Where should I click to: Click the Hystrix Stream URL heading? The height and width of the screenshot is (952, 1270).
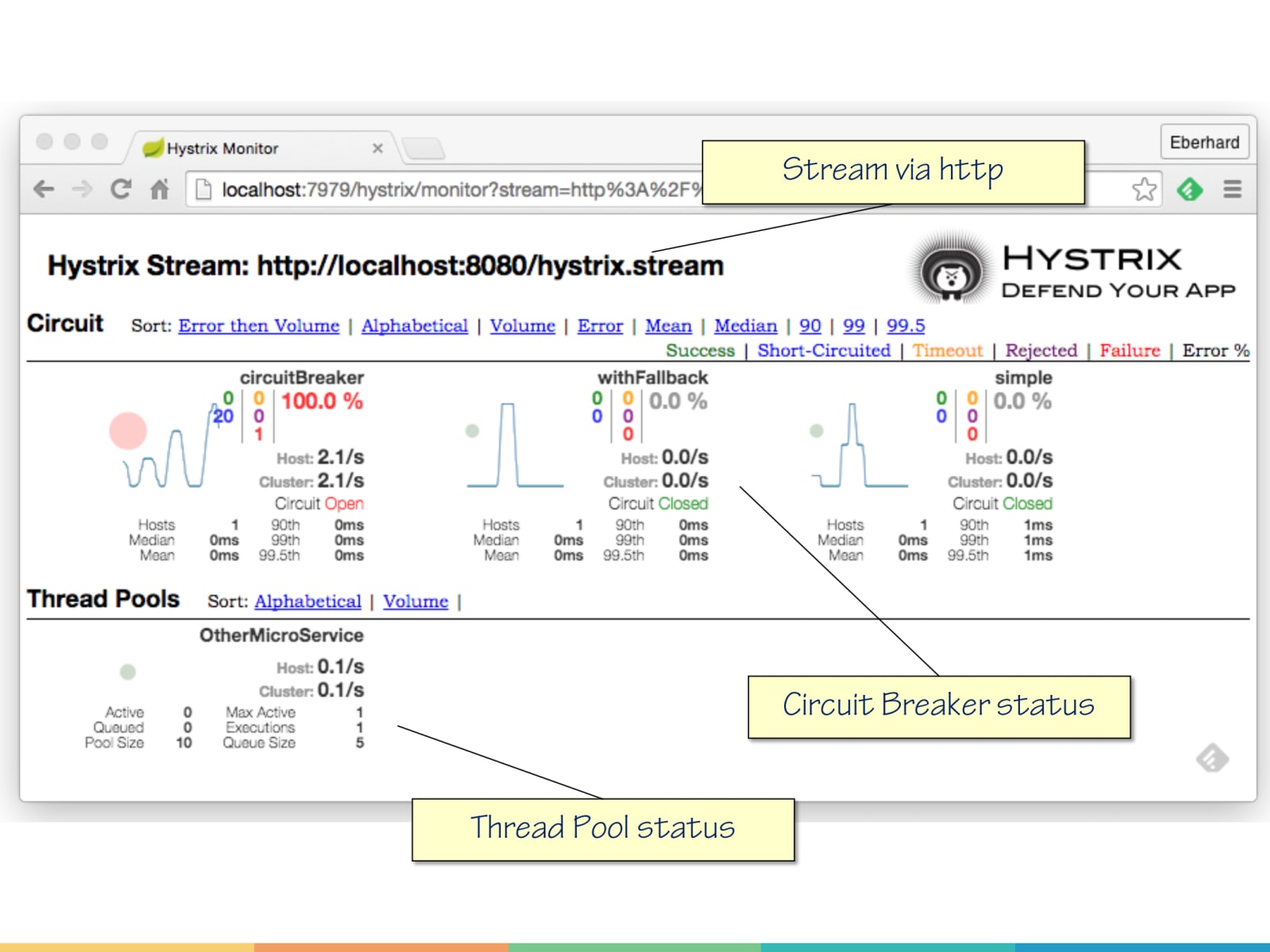tap(386, 266)
